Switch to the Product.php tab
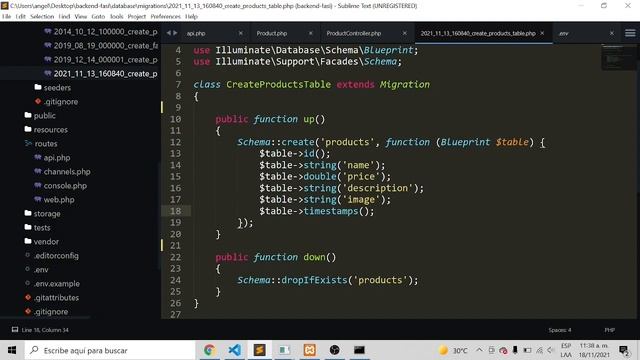The width and height of the screenshot is (640, 360). (x=272, y=33)
